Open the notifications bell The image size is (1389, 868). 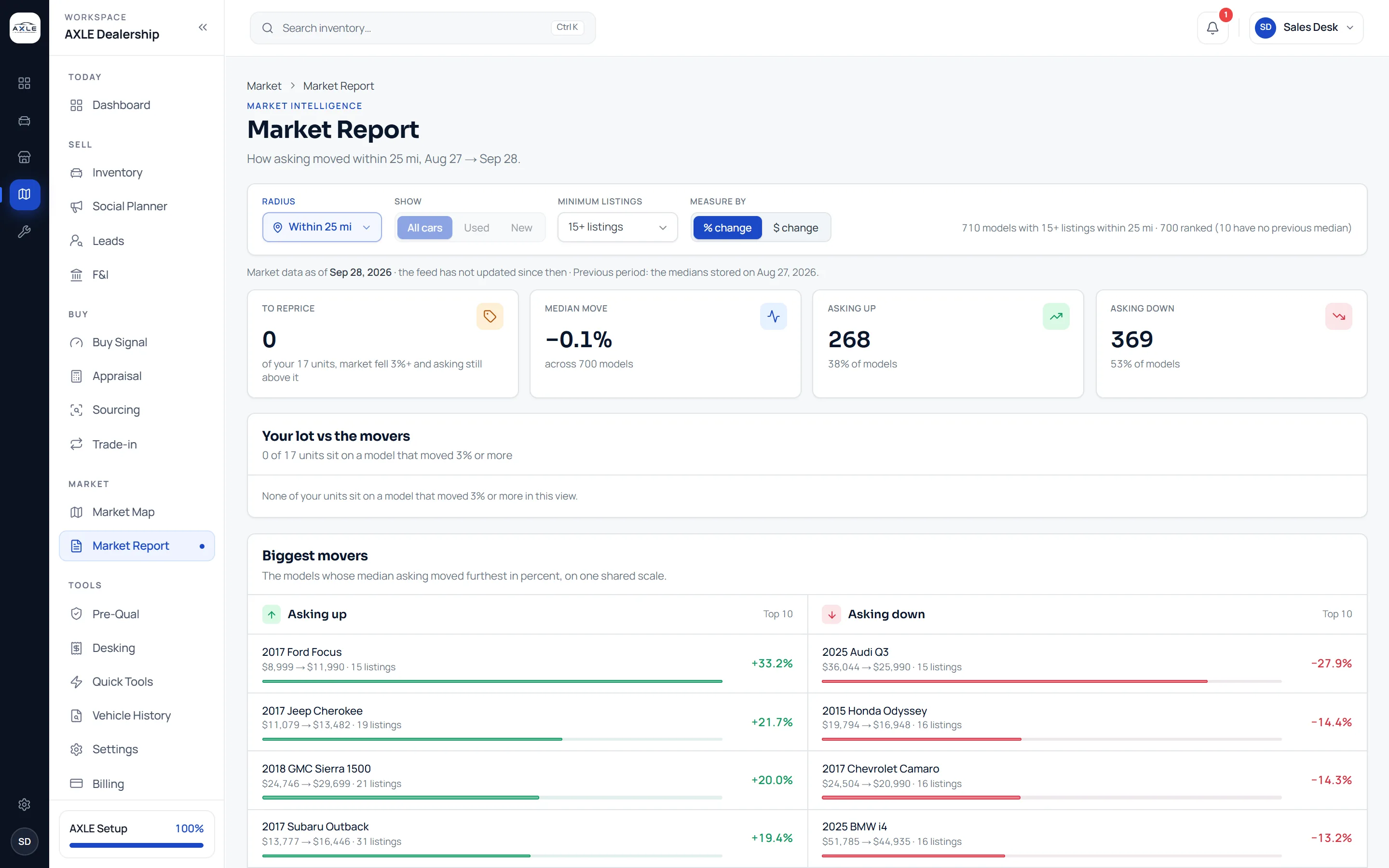[x=1212, y=27]
